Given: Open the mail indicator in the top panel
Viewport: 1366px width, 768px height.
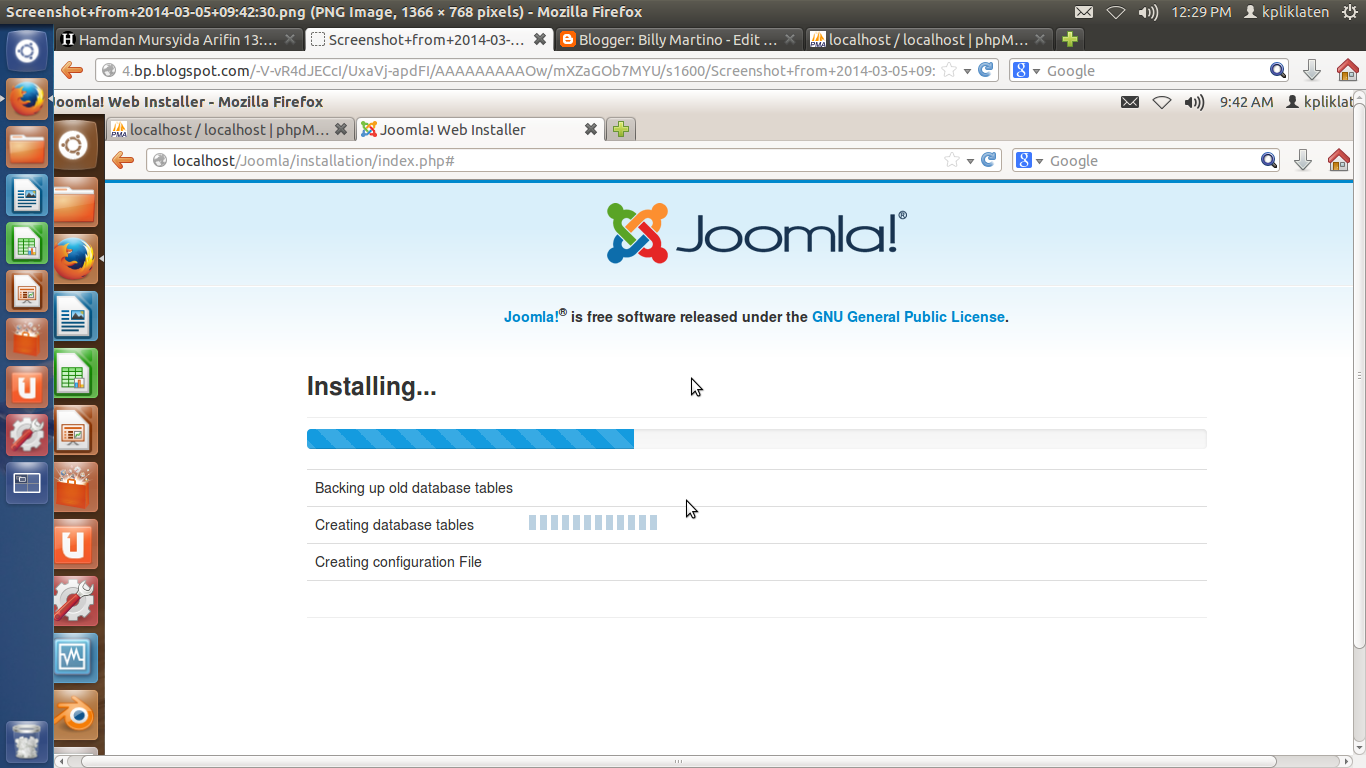Looking at the screenshot, I should (1084, 12).
